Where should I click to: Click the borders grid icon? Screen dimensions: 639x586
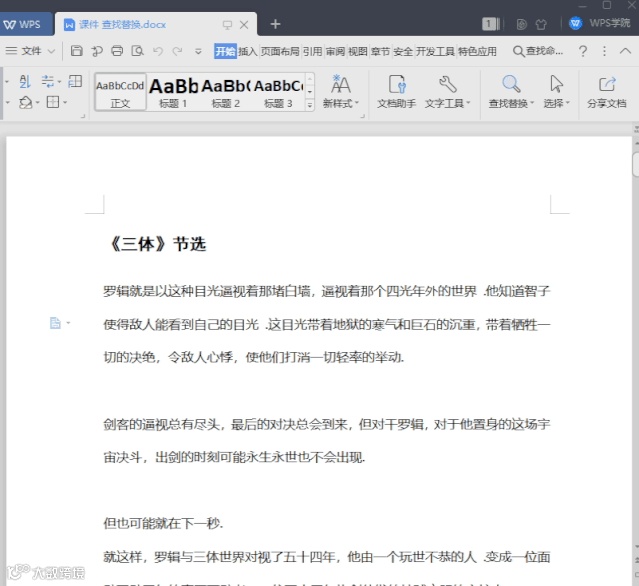[53, 102]
